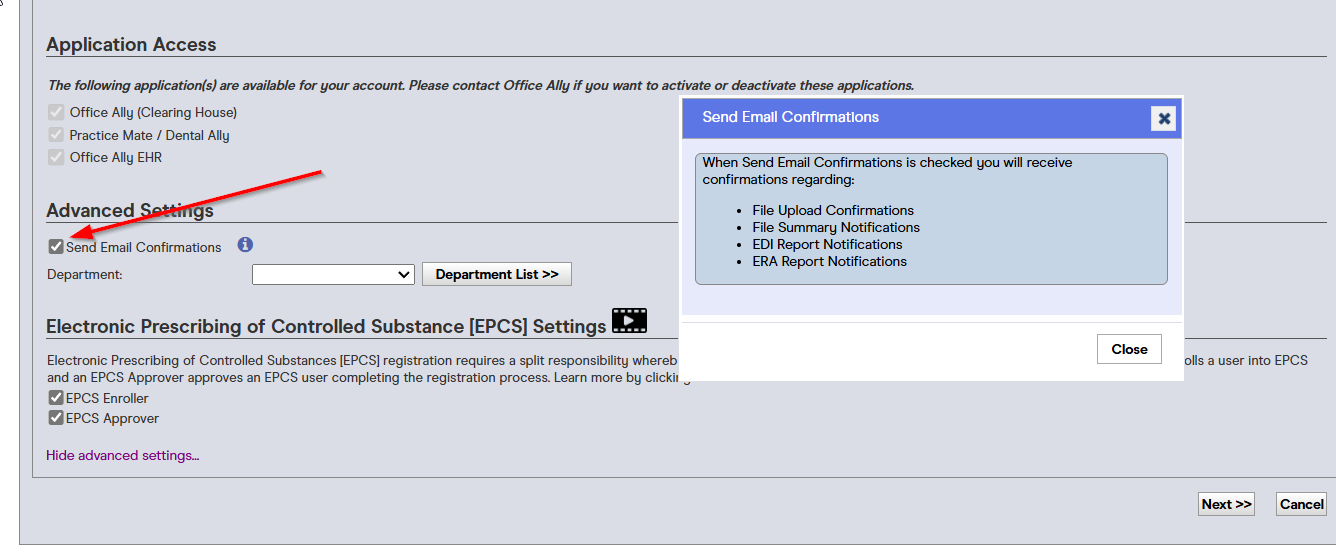Click the Cancel button
Viewport: 1336px width, 554px height.
[1302, 504]
